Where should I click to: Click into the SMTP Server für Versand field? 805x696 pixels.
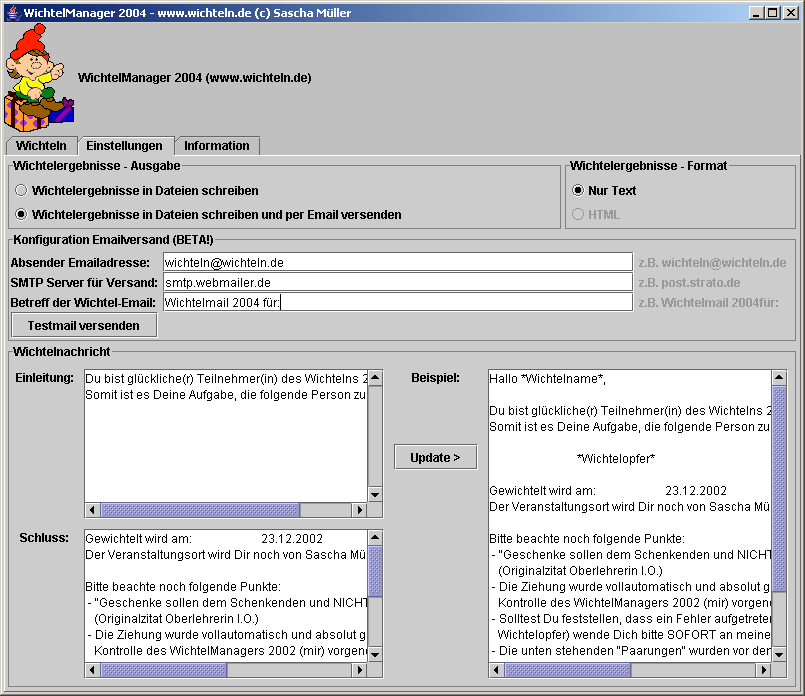398,282
